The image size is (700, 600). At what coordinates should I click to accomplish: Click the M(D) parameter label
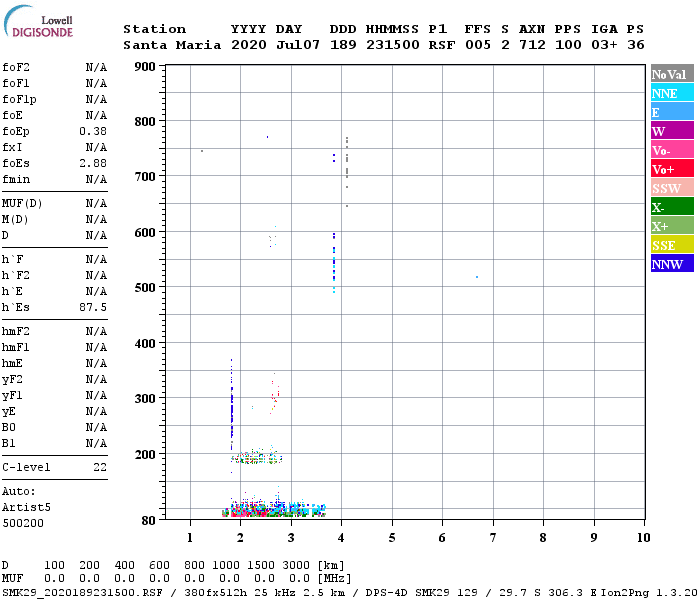point(15,220)
